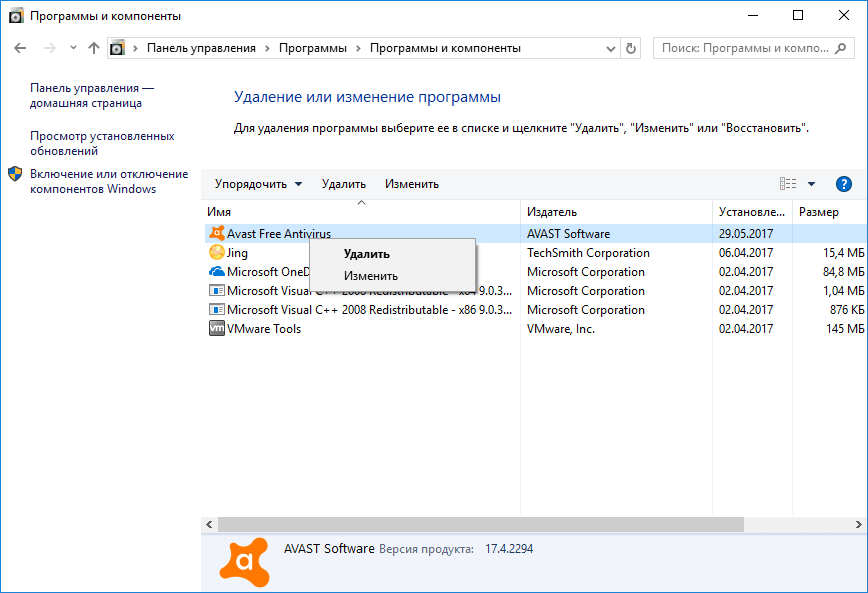Click Панель управления in the breadcrumb
868x593 pixels.
point(201,48)
